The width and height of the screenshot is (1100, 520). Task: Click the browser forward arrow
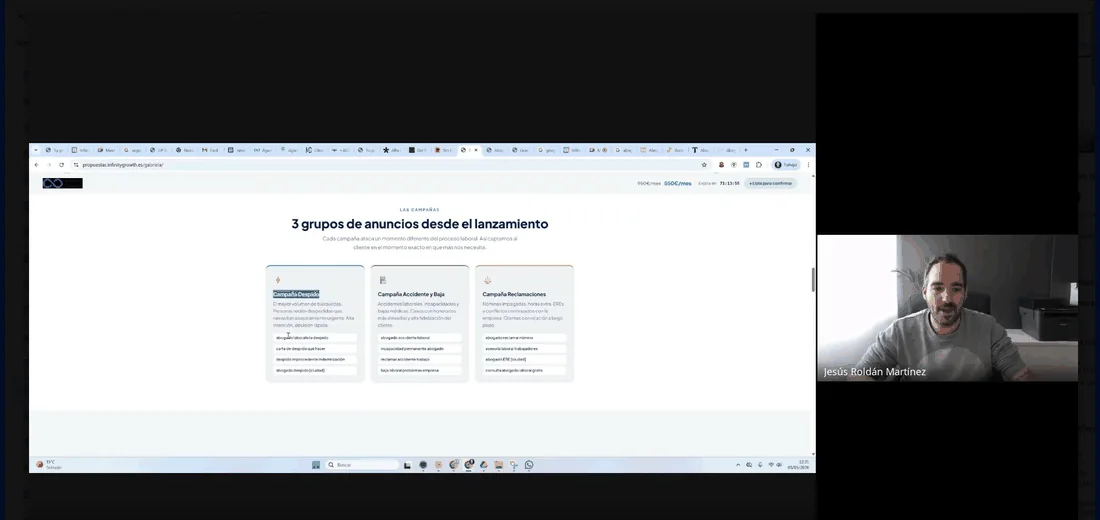49,164
